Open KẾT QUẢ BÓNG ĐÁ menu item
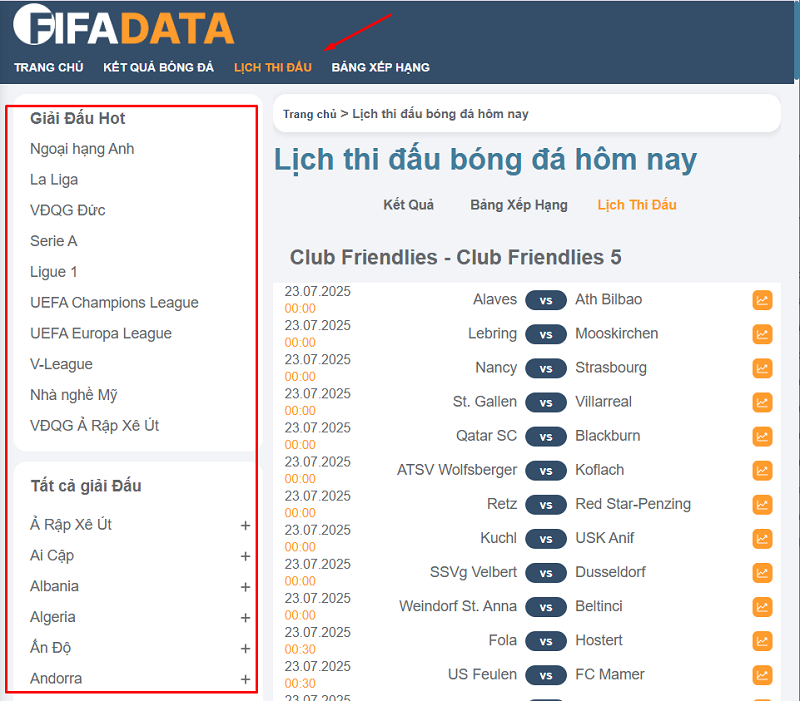 159,67
